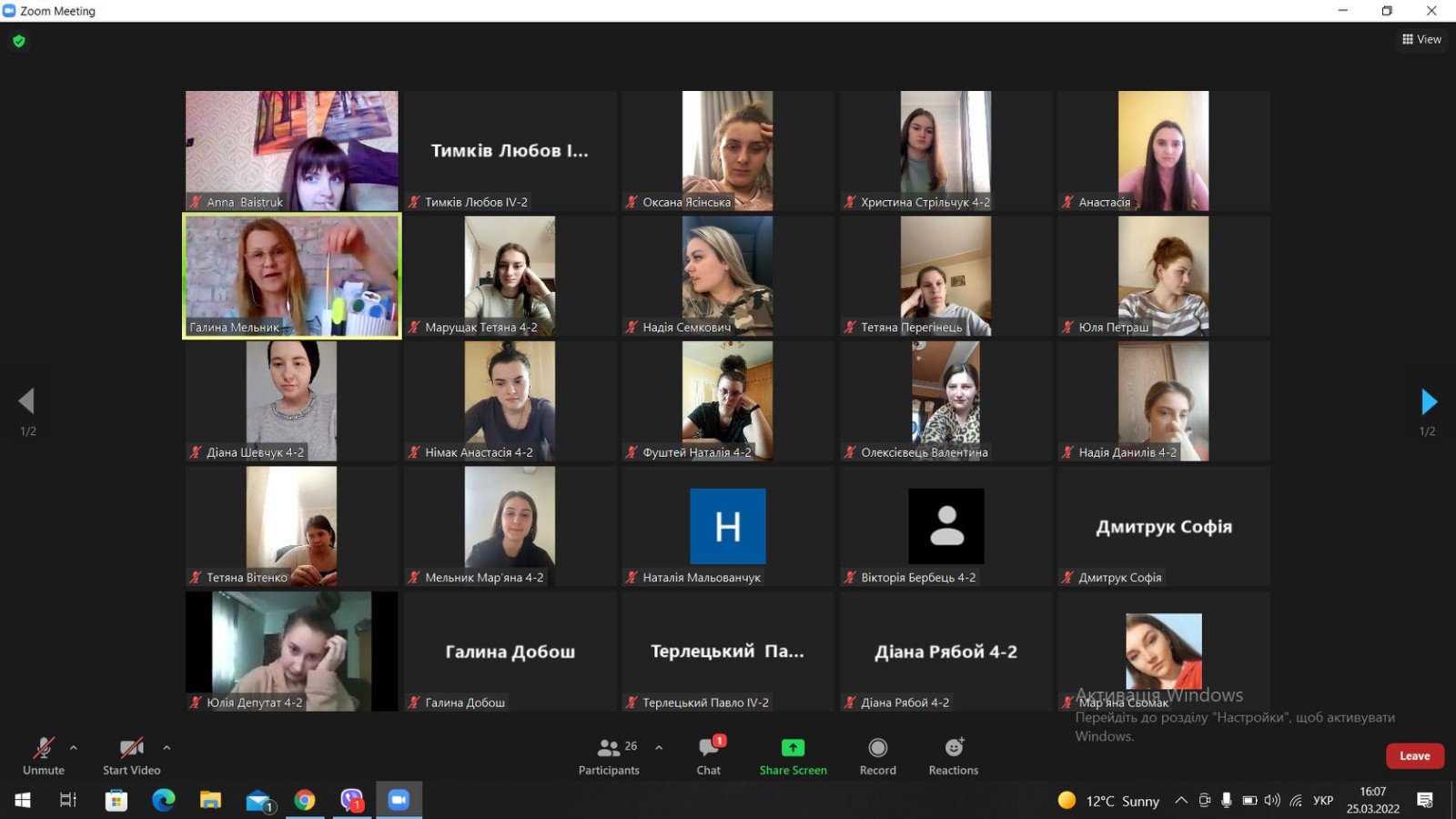Expand the Participants options chevron
Screen dimensions: 1456x819
659,748
